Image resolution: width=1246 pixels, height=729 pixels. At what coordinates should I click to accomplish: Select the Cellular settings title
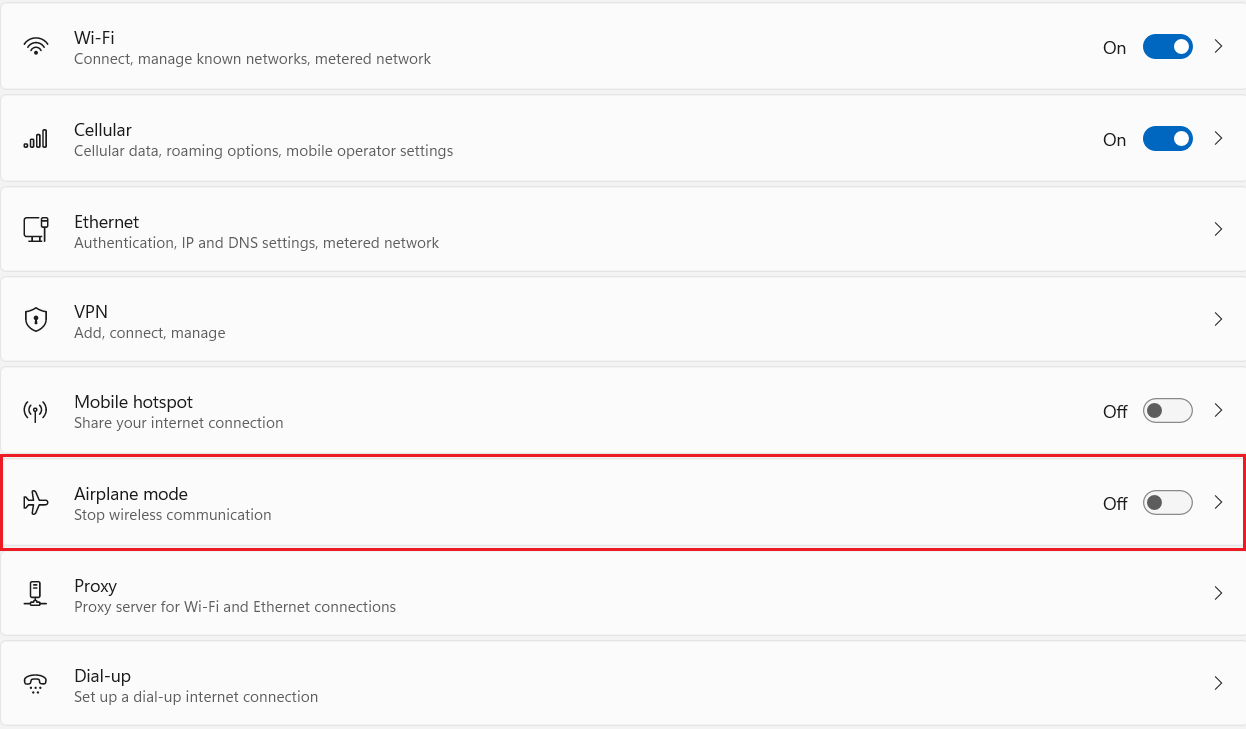[x=103, y=130]
